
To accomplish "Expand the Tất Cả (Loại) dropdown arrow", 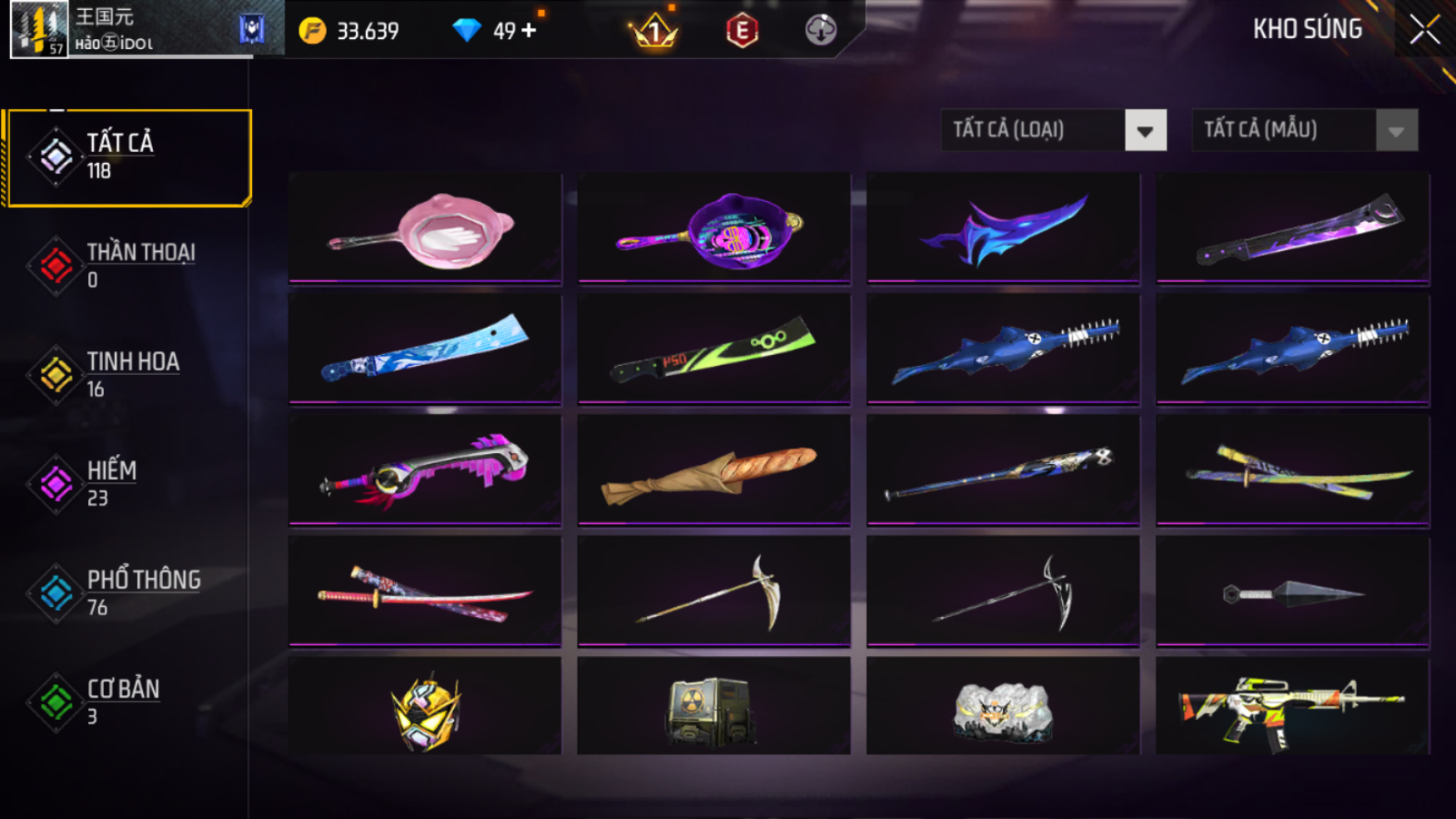I will pyautogui.click(x=1145, y=131).
